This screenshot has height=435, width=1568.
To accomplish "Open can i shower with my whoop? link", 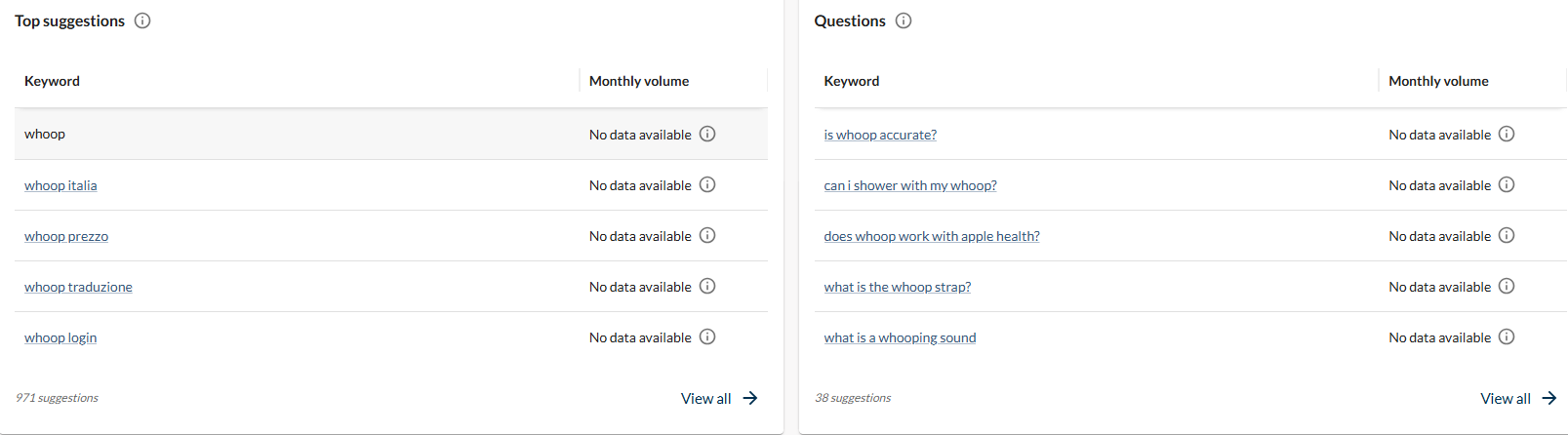I will pyautogui.click(x=910, y=185).
